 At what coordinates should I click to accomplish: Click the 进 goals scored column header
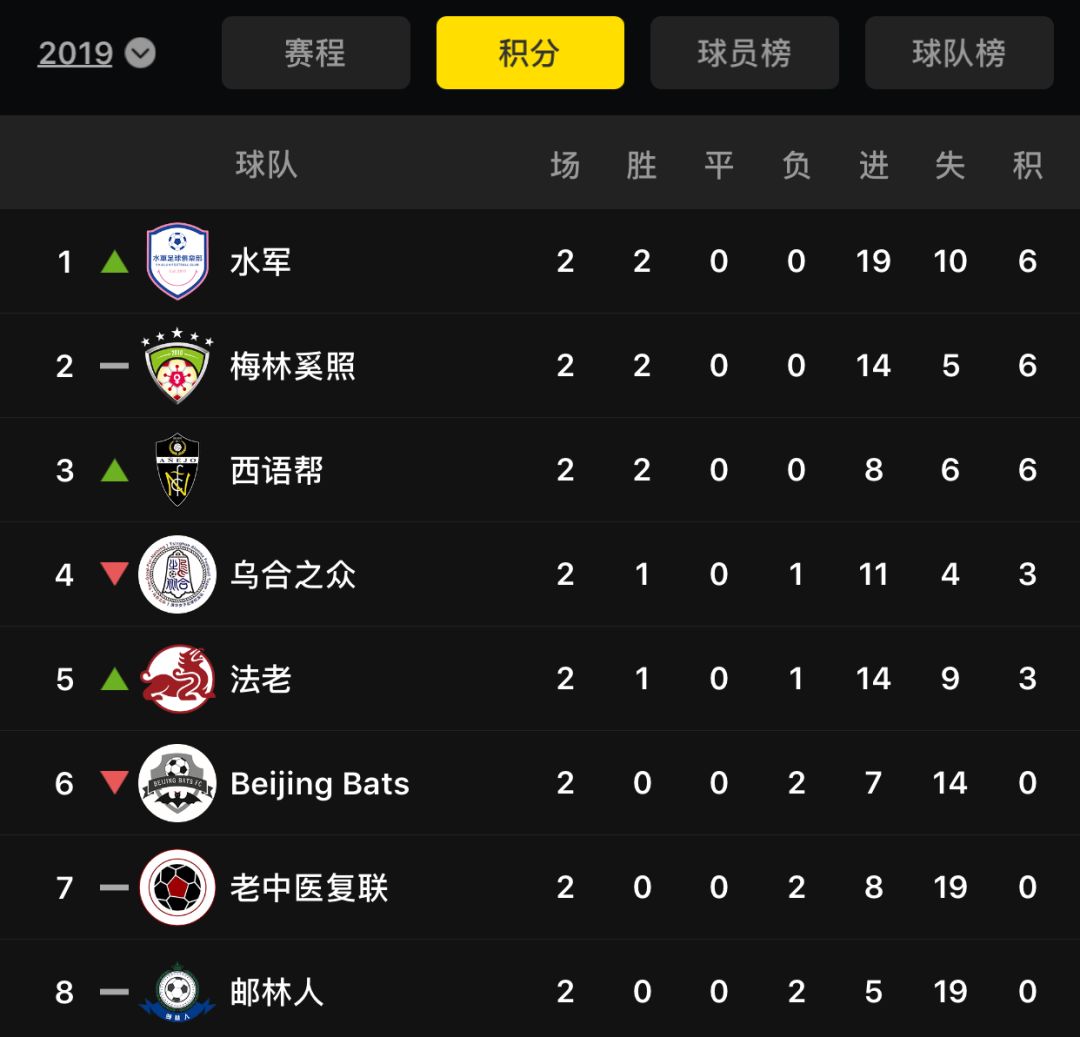[x=873, y=165]
